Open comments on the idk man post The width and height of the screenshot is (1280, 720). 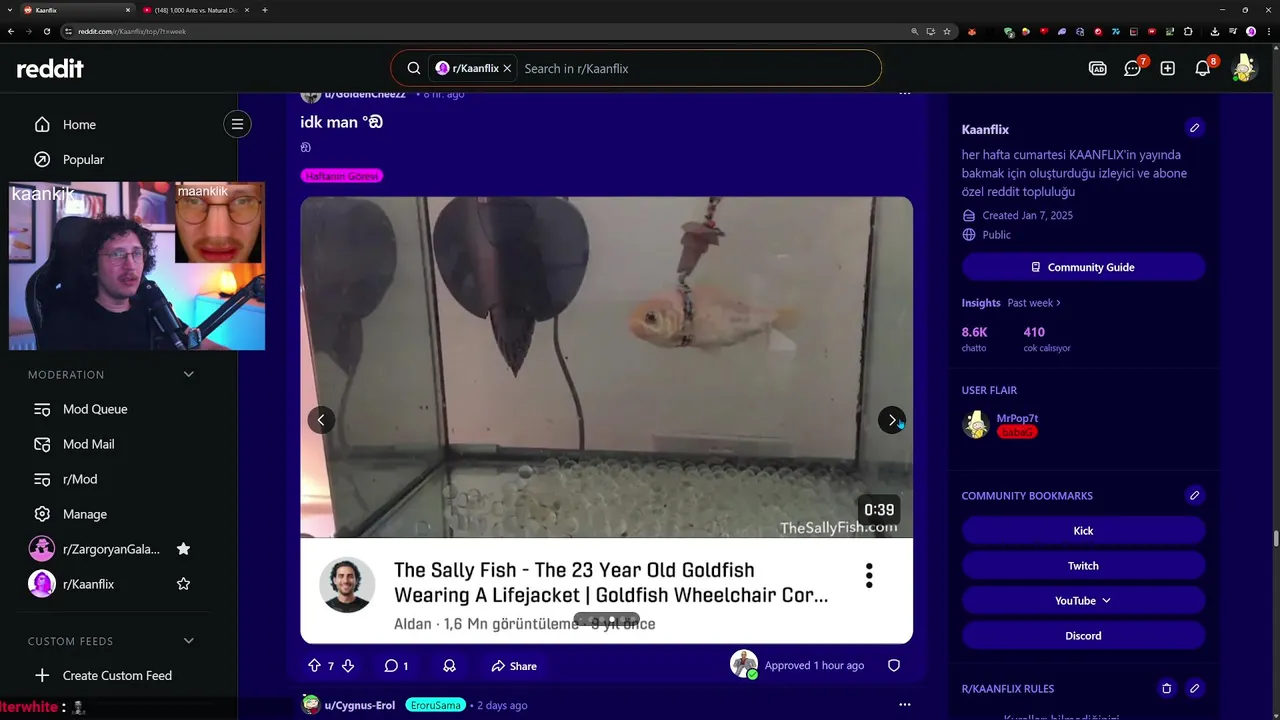coord(396,666)
